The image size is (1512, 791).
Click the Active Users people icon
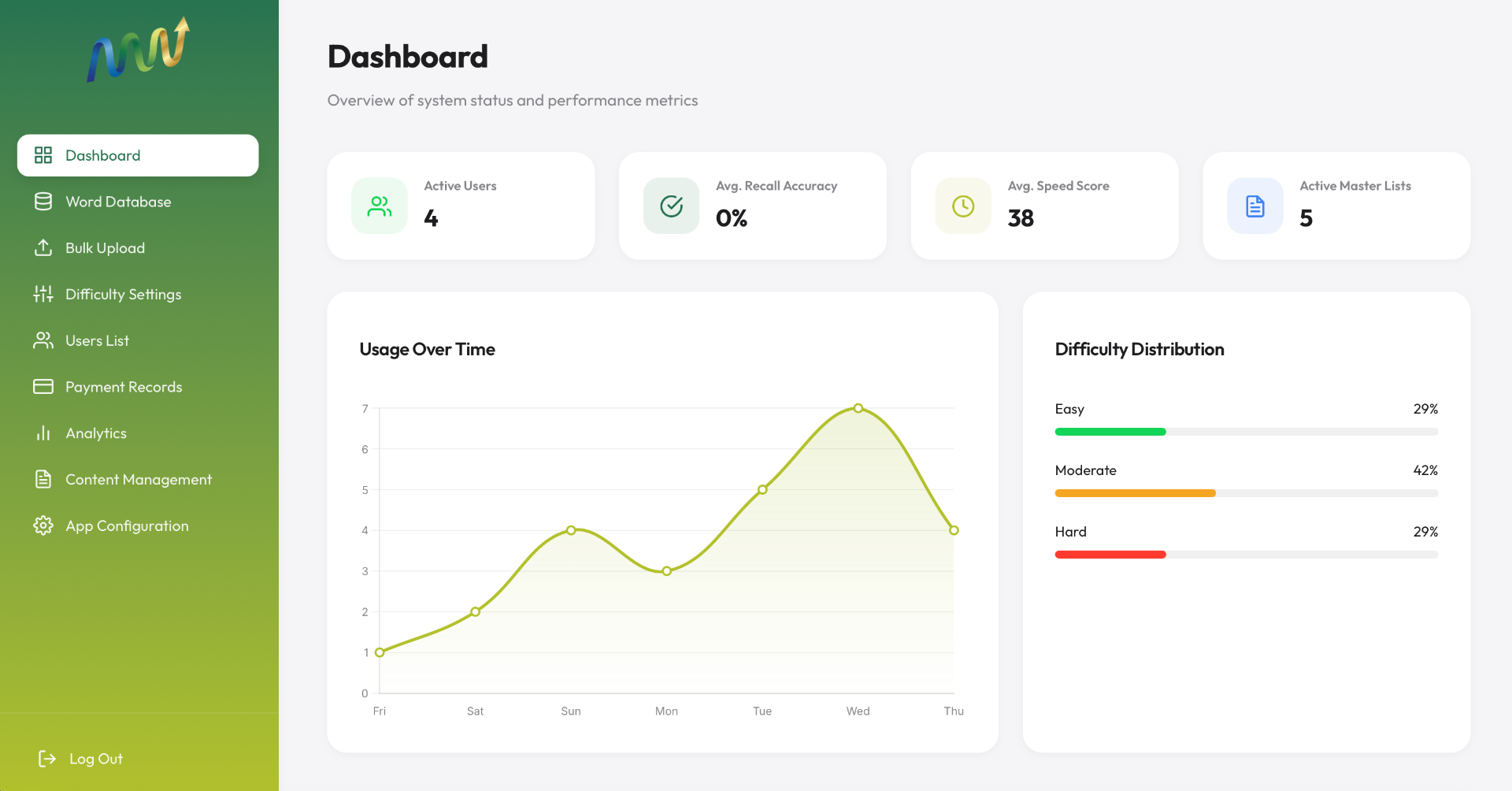380,206
